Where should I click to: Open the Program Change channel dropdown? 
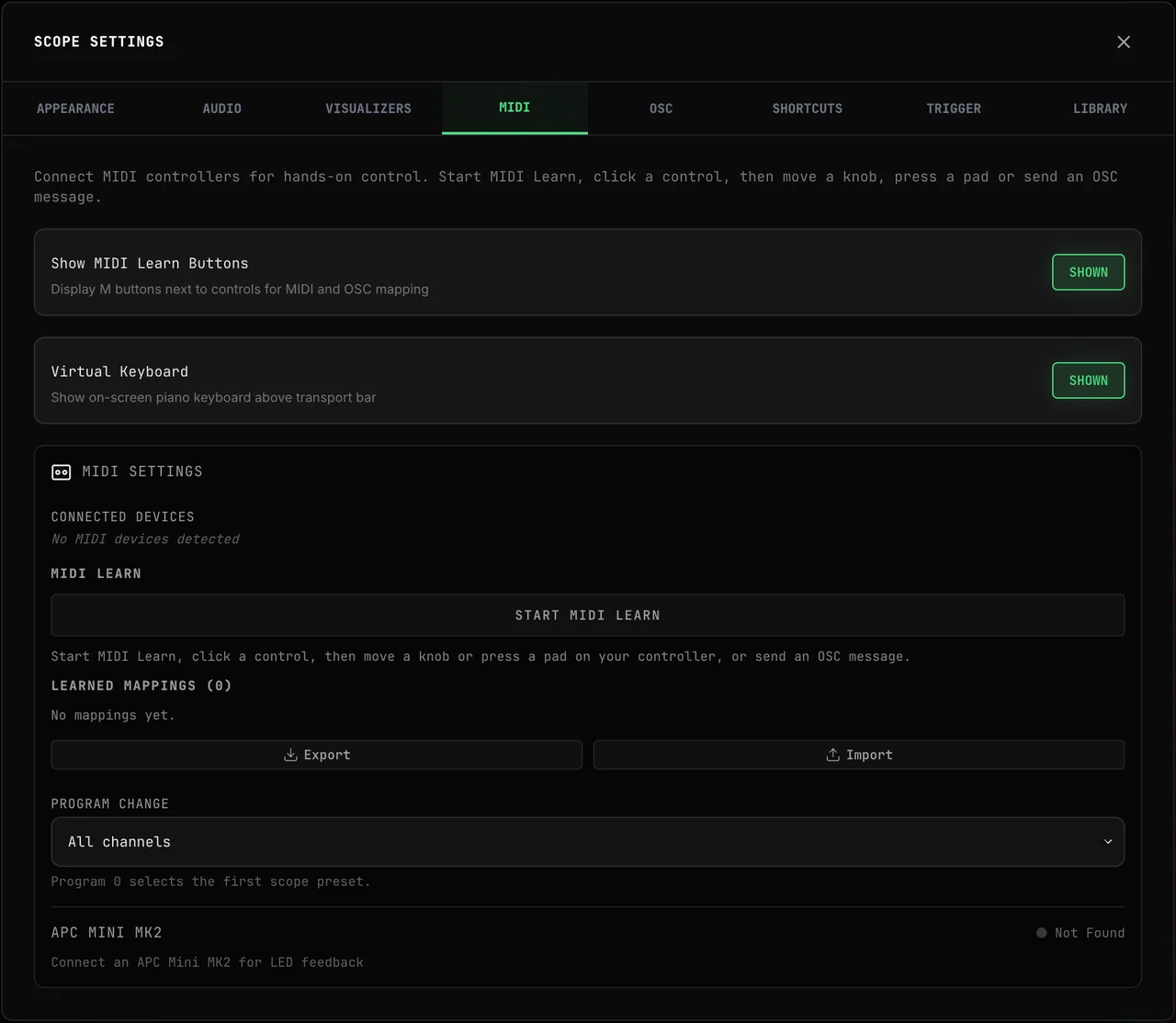[588, 842]
